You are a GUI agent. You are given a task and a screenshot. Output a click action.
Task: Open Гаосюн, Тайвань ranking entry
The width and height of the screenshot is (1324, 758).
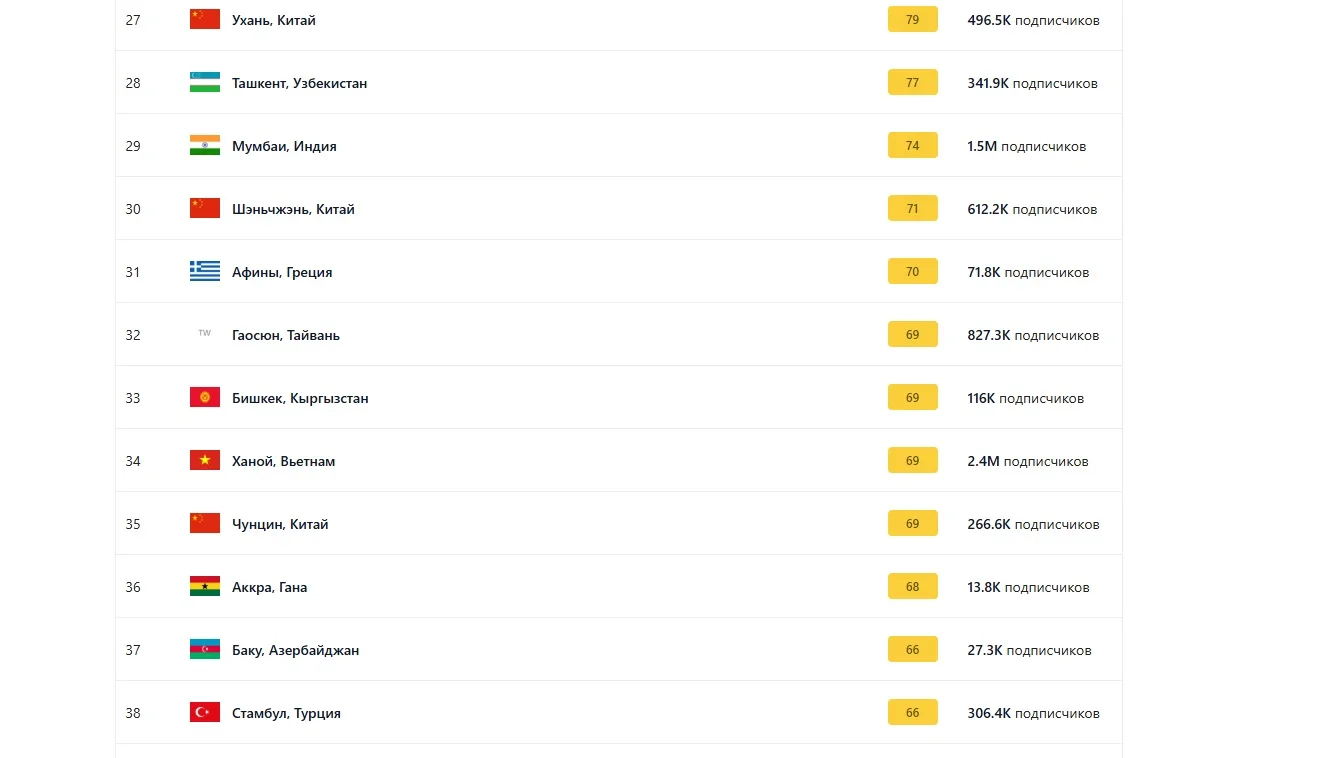click(x=286, y=335)
